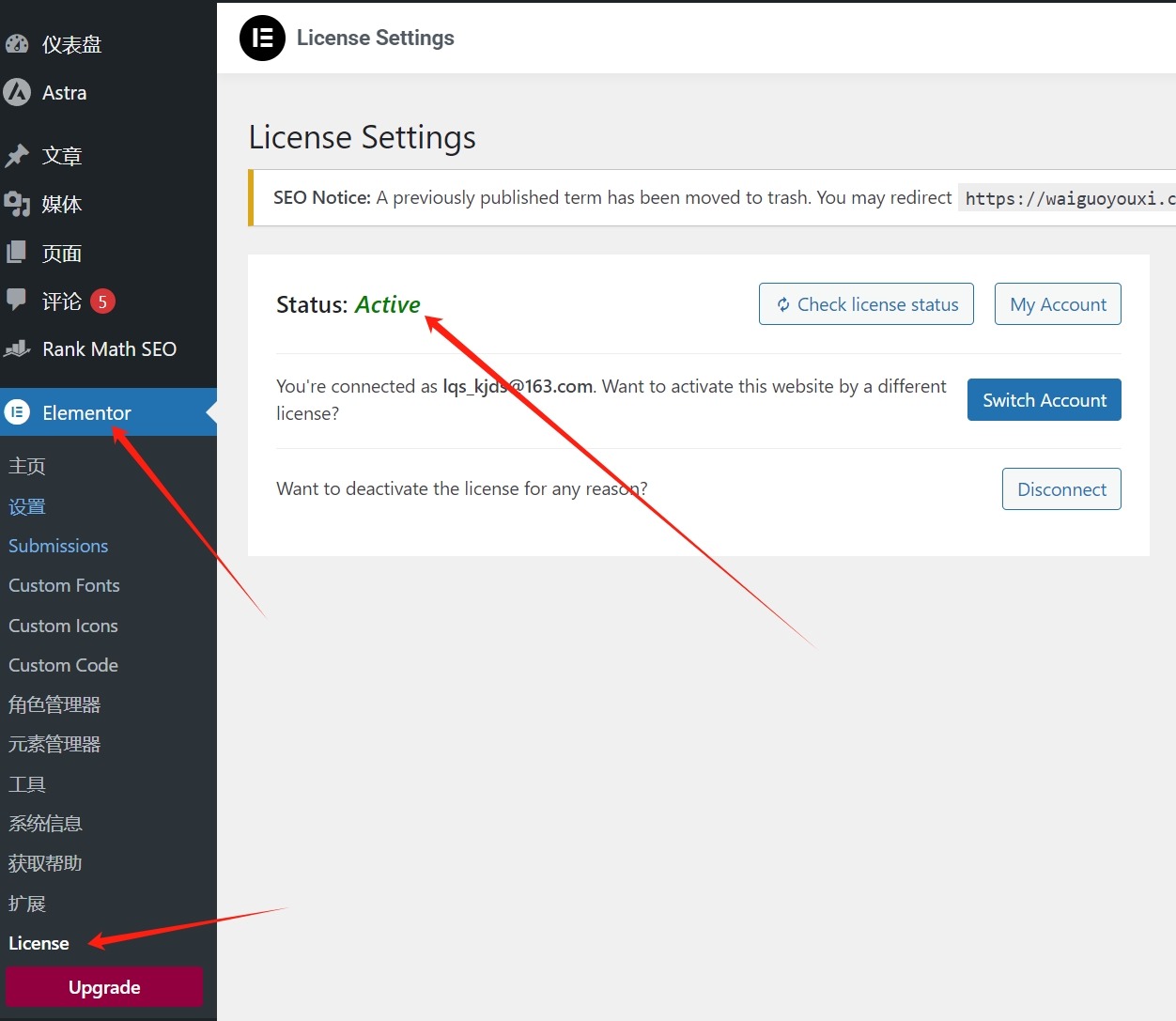Click the Elementor sidebar logo icon
The height and width of the screenshot is (1021, 1176).
click(17, 412)
